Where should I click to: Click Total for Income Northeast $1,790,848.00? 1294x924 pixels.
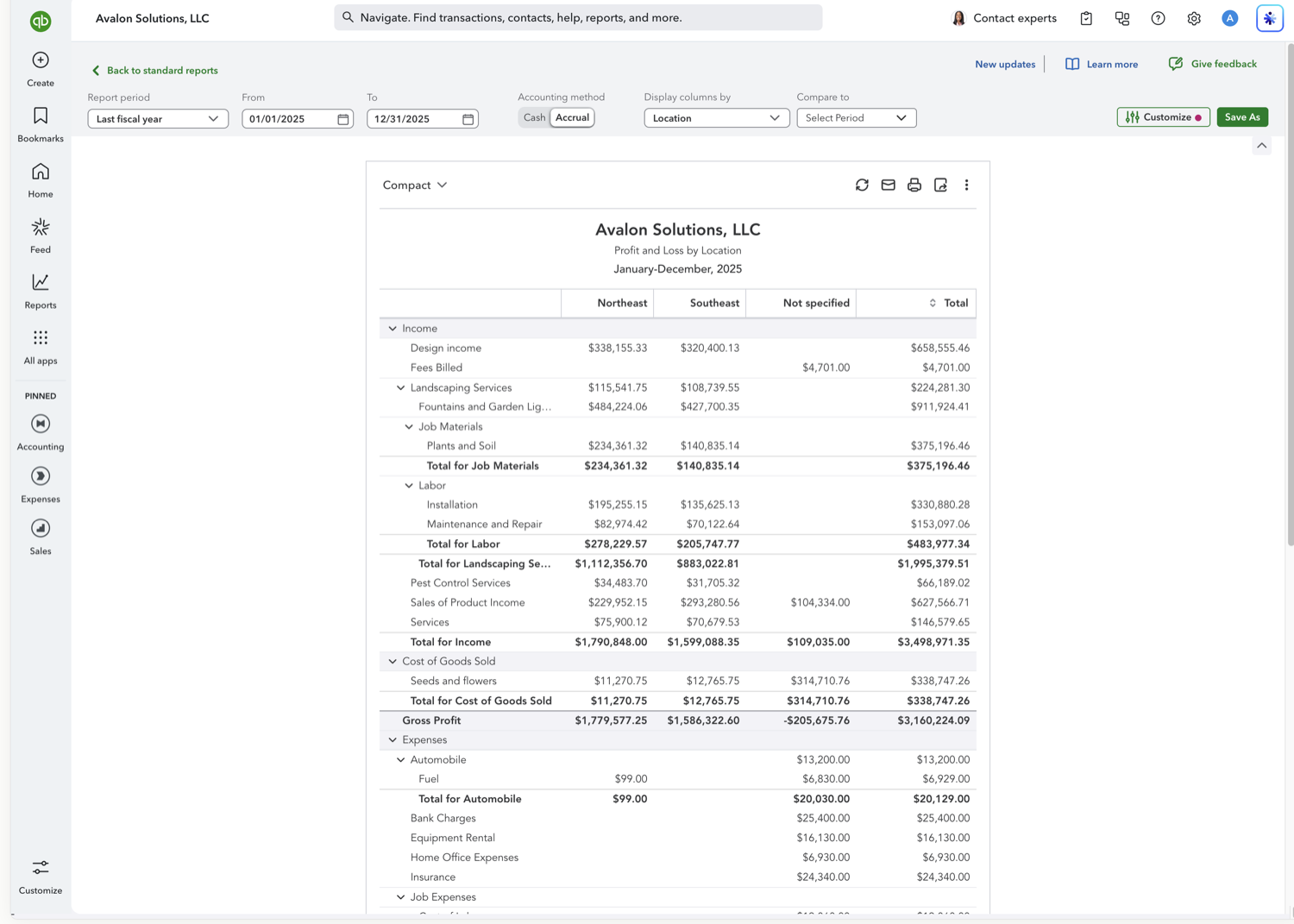click(611, 642)
